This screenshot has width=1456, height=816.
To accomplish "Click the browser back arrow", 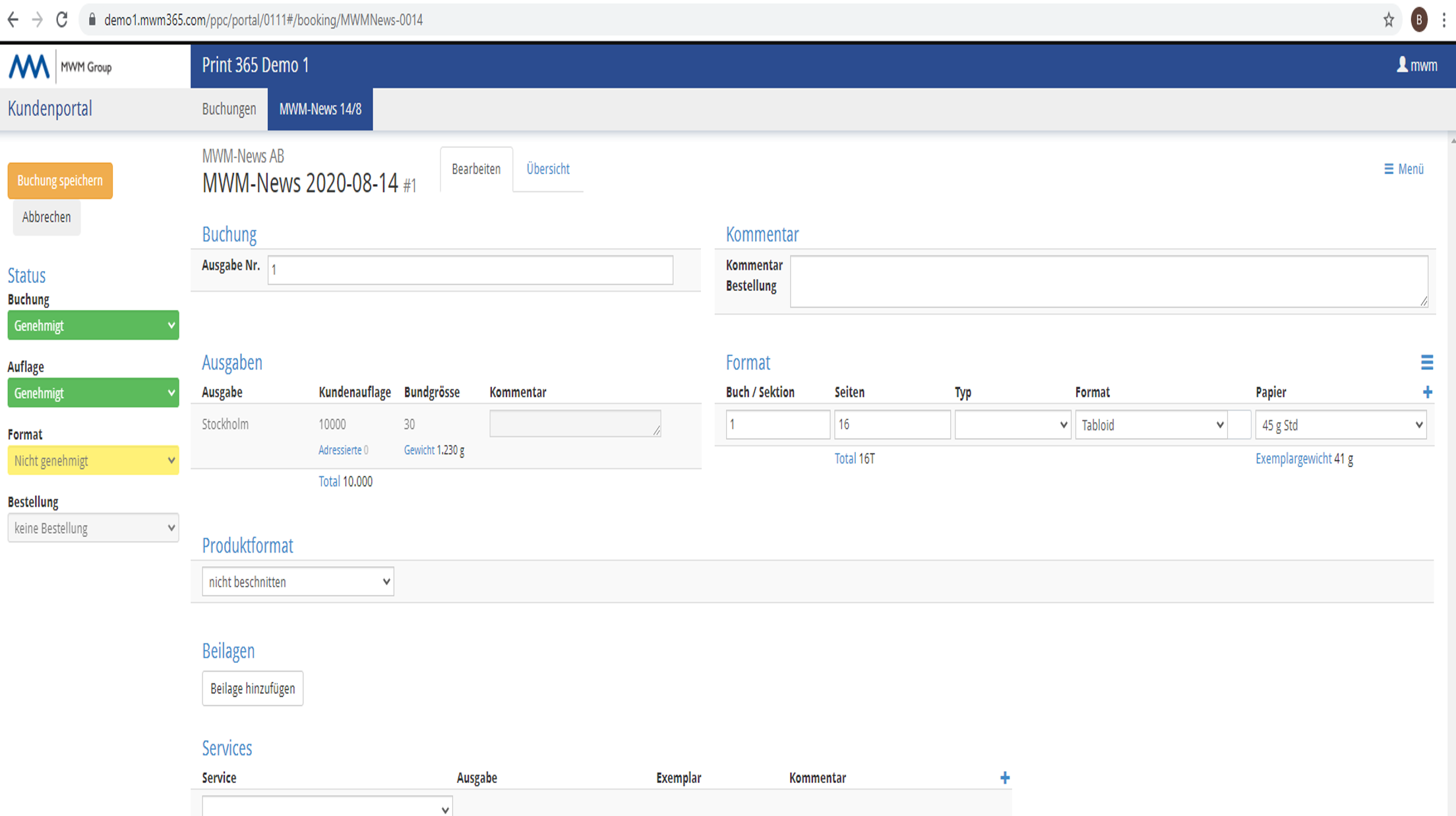I will [13, 20].
